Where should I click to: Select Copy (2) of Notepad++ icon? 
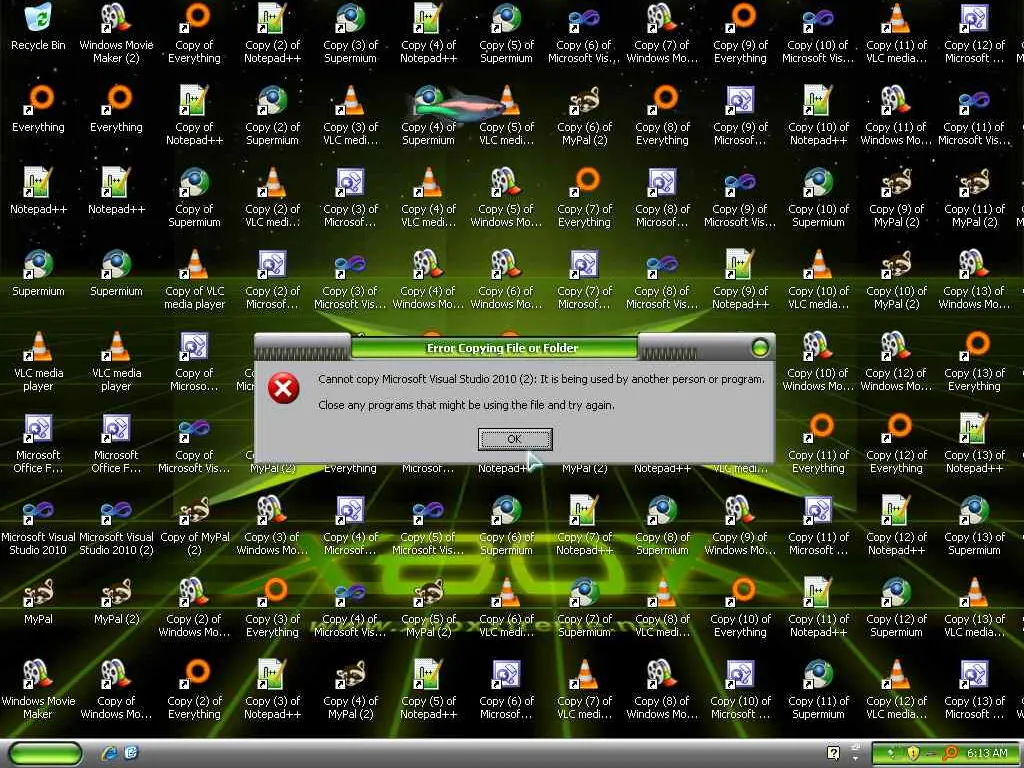pyautogui.click(x=272, y=34)
